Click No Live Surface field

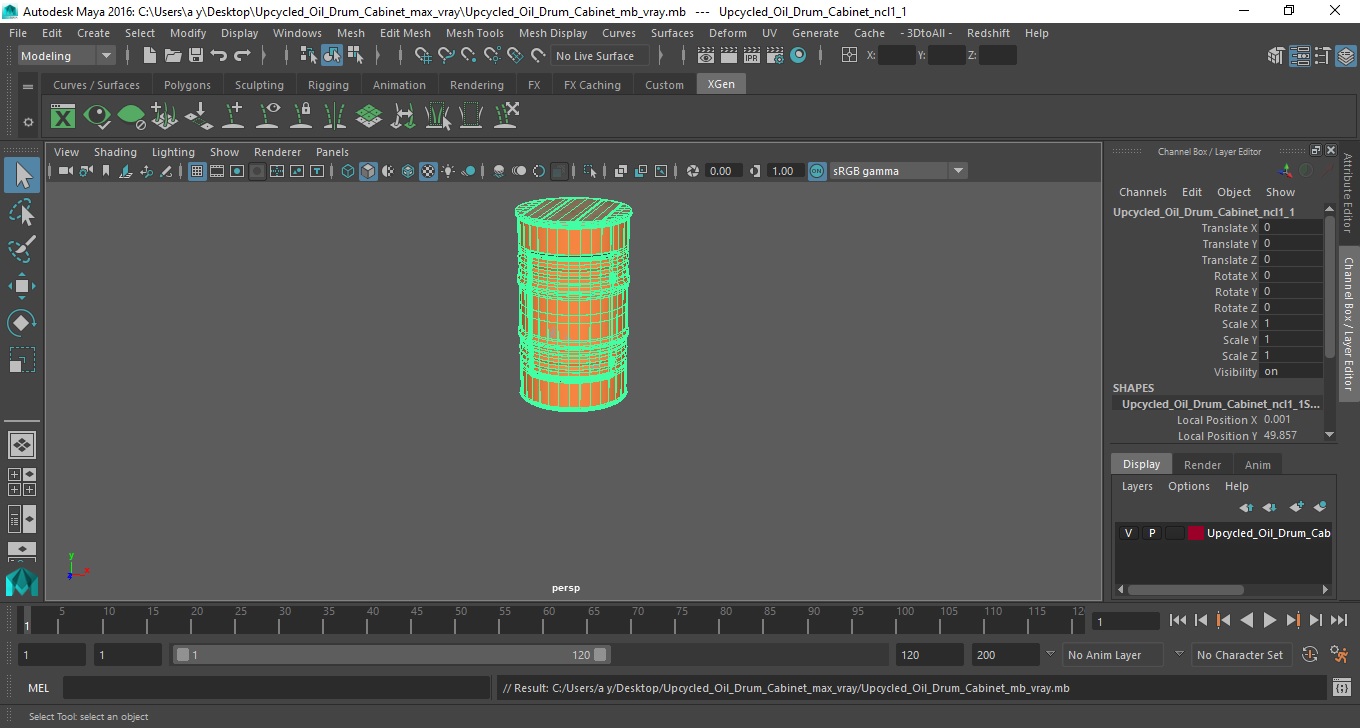tap(599, 56)
